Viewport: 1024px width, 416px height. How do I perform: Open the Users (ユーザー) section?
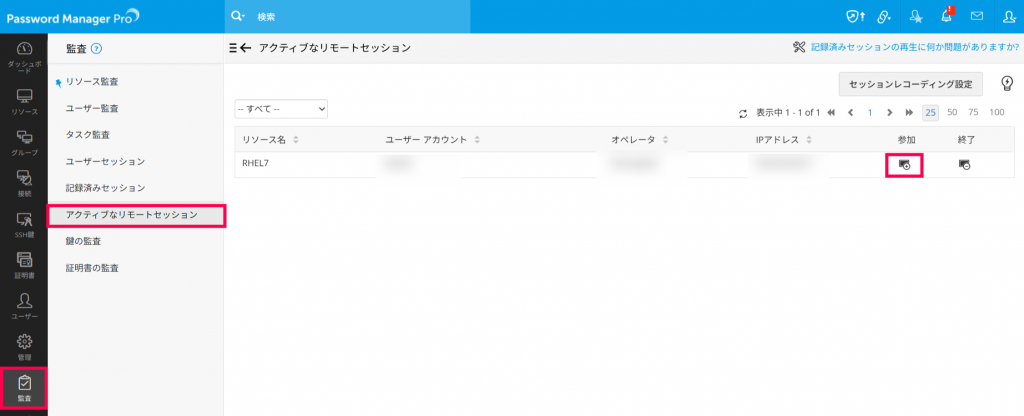pyautogui.click(x=24, y=307)
